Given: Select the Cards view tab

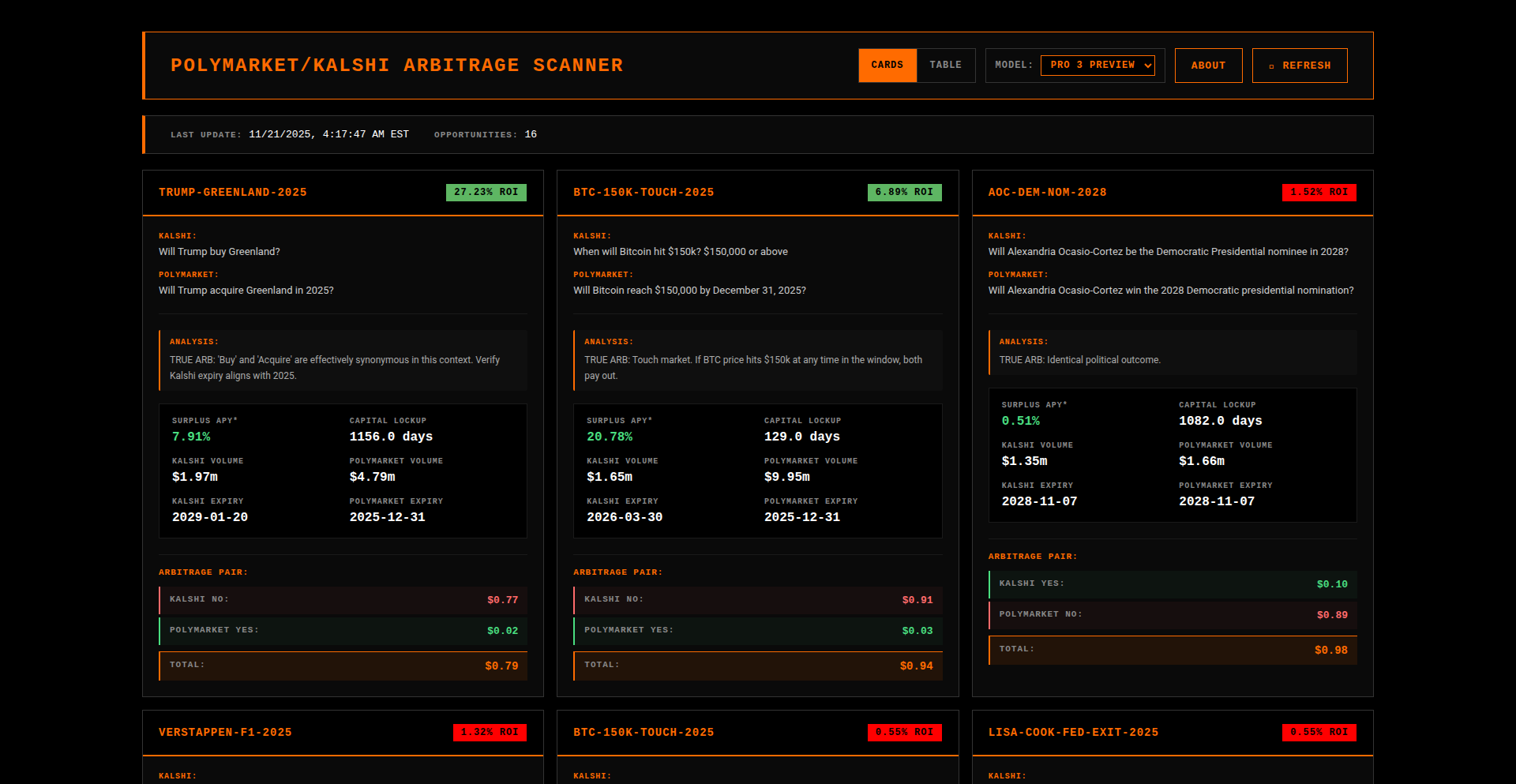Looking at the screenshot, I should tap(887, 66).
